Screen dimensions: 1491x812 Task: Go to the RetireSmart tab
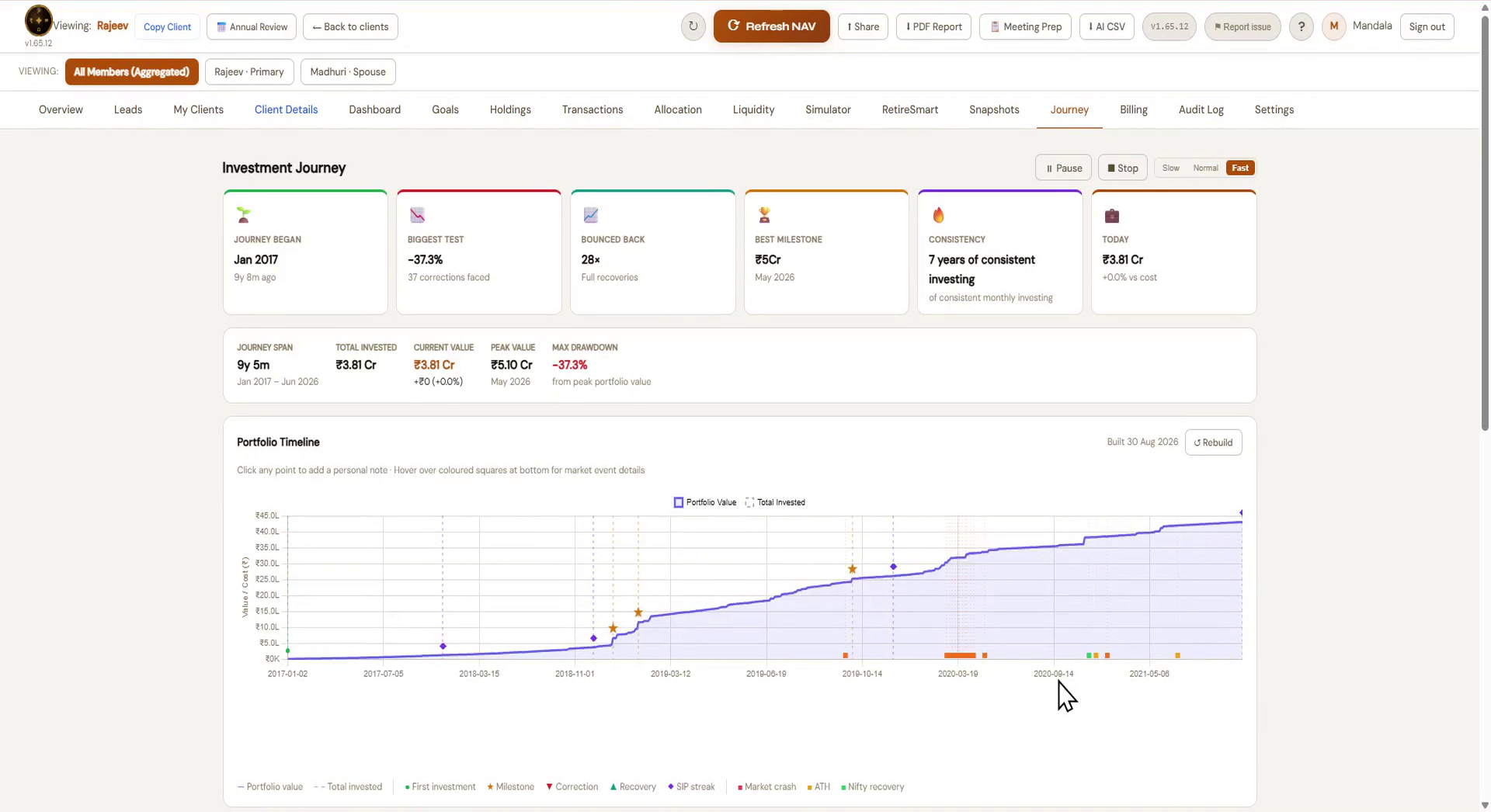(x=909, y=109)
